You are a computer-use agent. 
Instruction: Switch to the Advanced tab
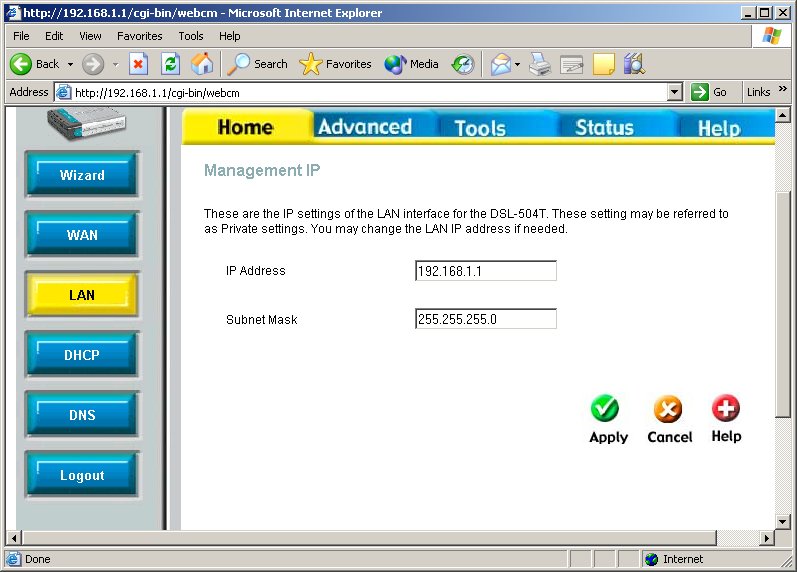(365, 127)
